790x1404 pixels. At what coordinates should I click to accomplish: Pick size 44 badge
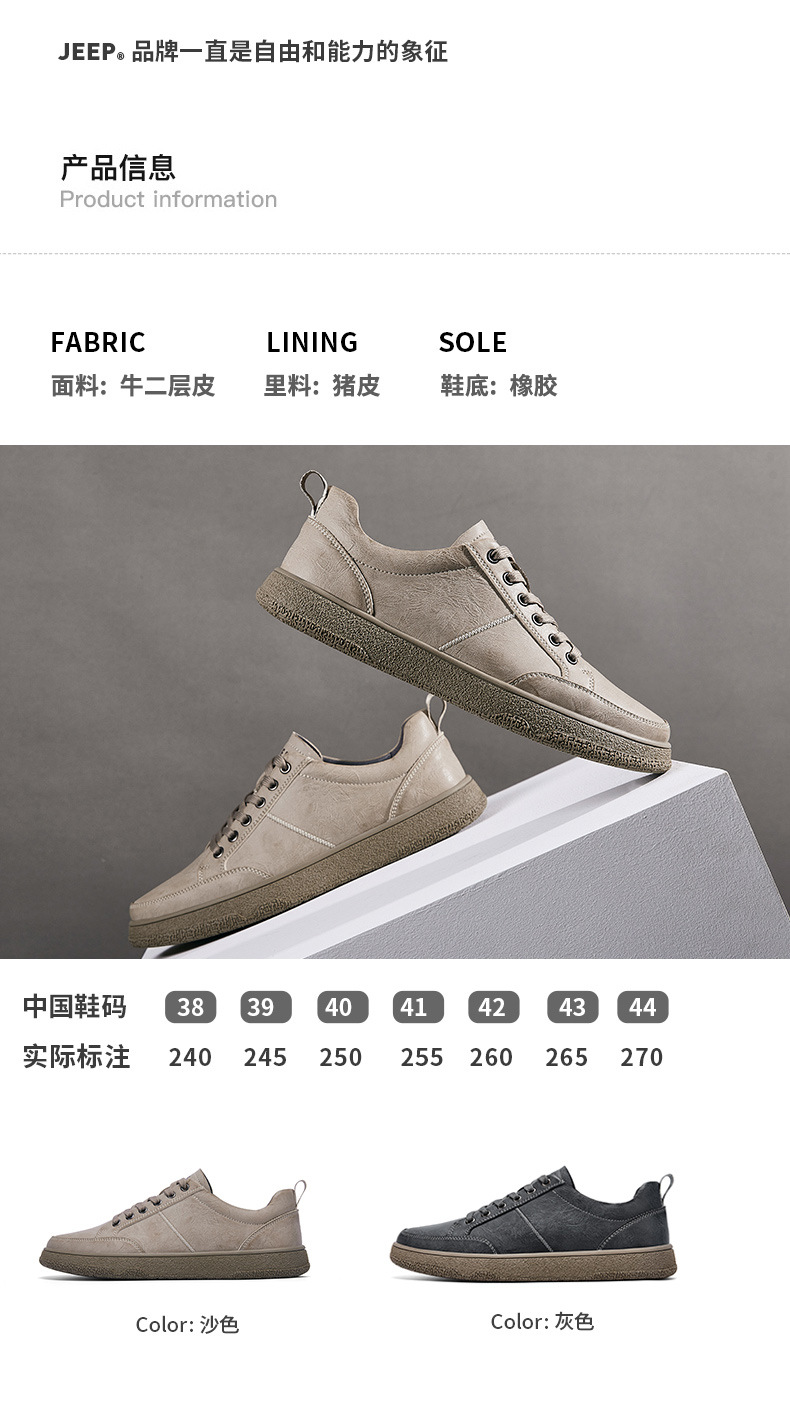(643, 1007)
